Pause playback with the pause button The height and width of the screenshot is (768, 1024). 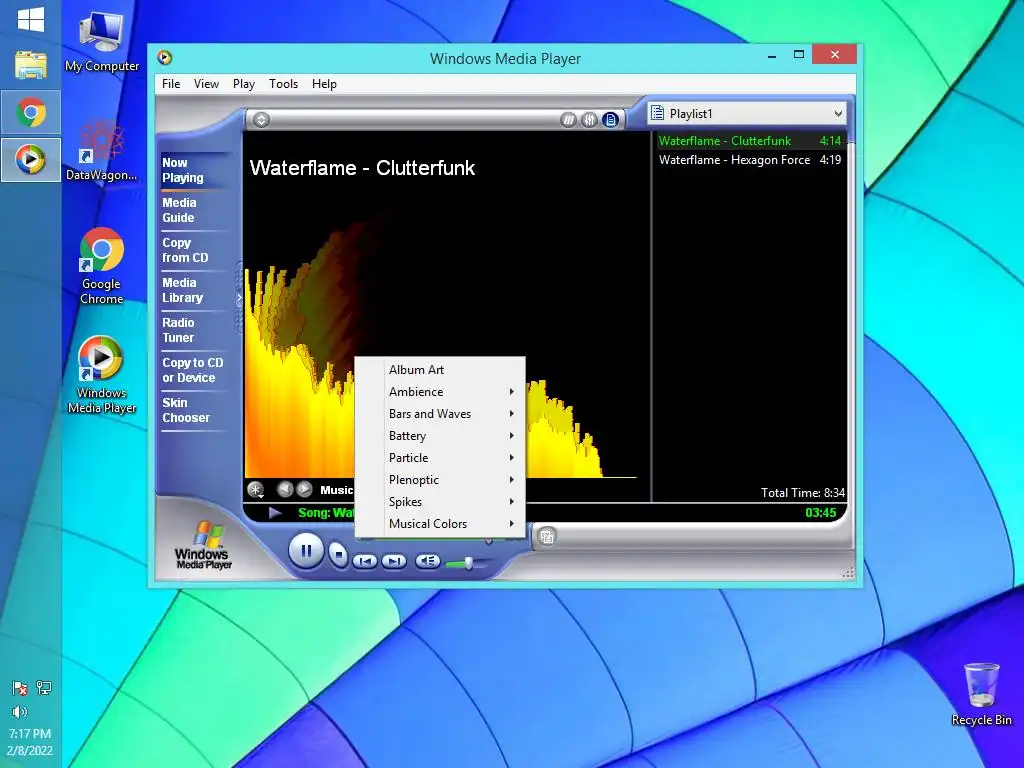[x=306, y=551]
